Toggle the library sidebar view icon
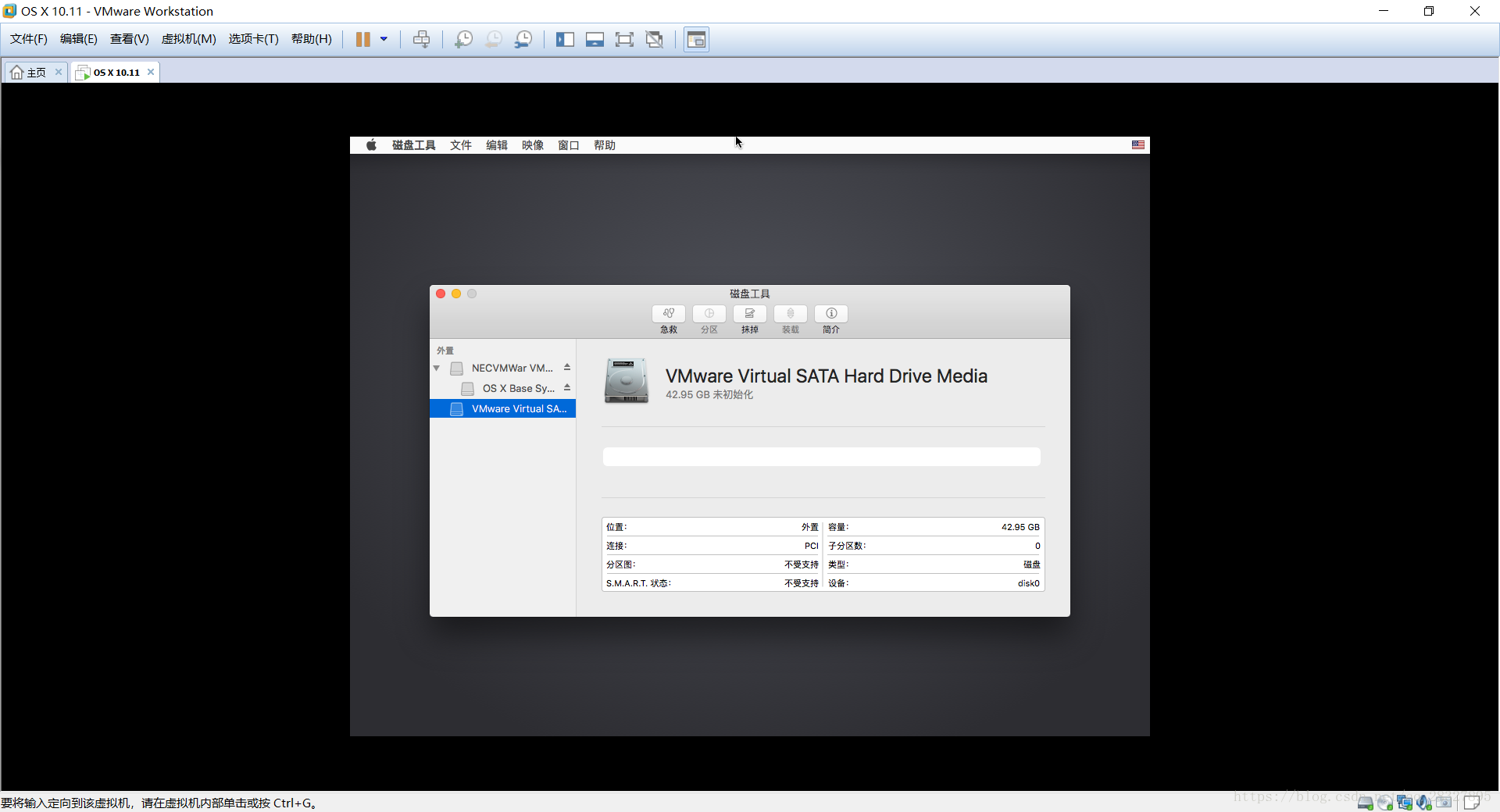The image size is (1500, 812). pyautogui.click(x=565, y=39)
